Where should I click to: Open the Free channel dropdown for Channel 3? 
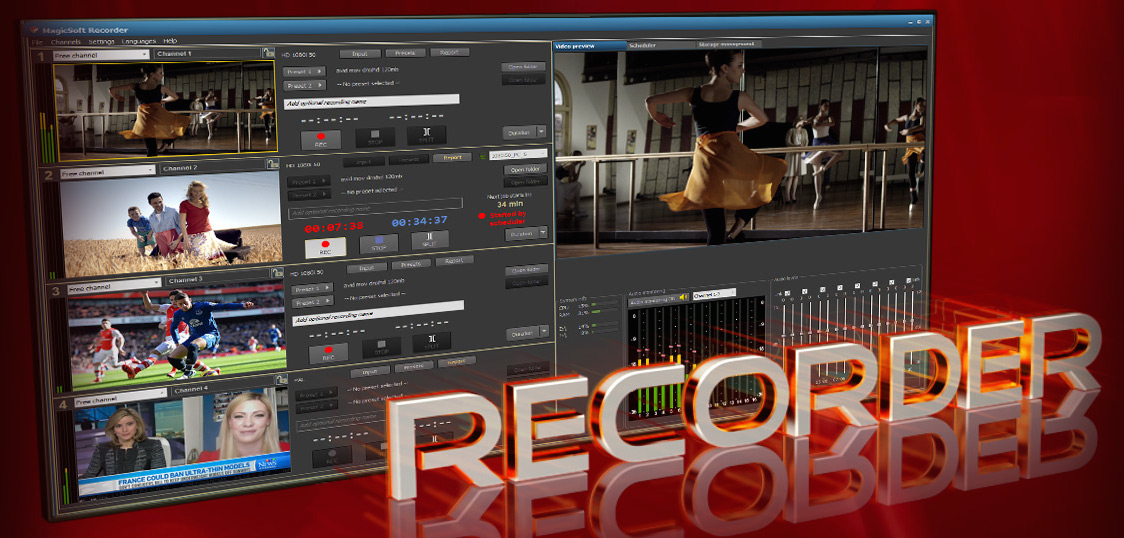pos(113,287)
